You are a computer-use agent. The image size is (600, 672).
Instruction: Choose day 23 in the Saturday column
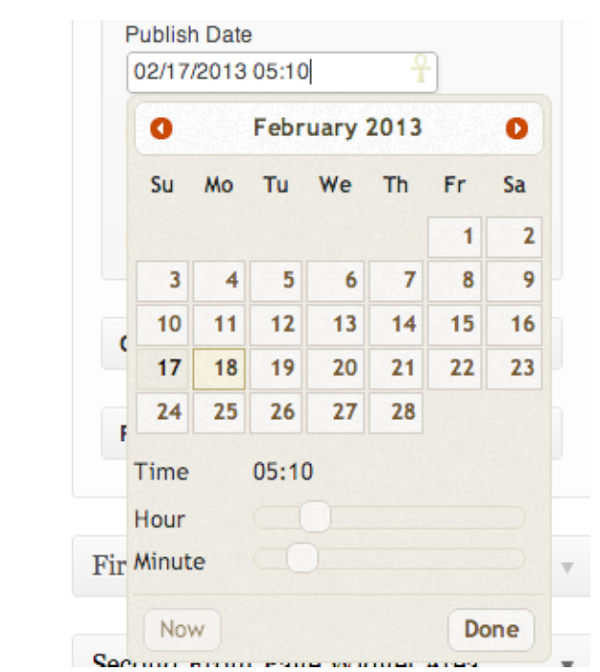pos(514,369)
